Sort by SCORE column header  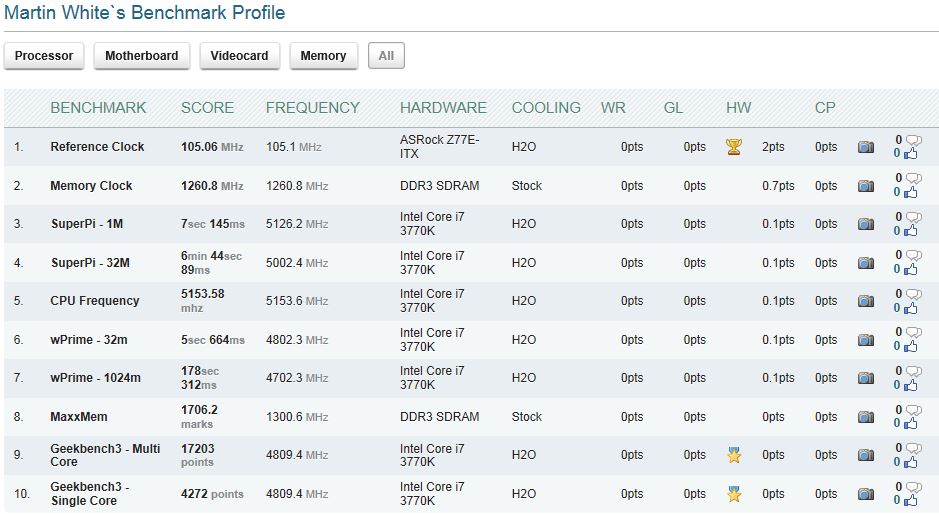pyautogui.click(x=207, y=108)
